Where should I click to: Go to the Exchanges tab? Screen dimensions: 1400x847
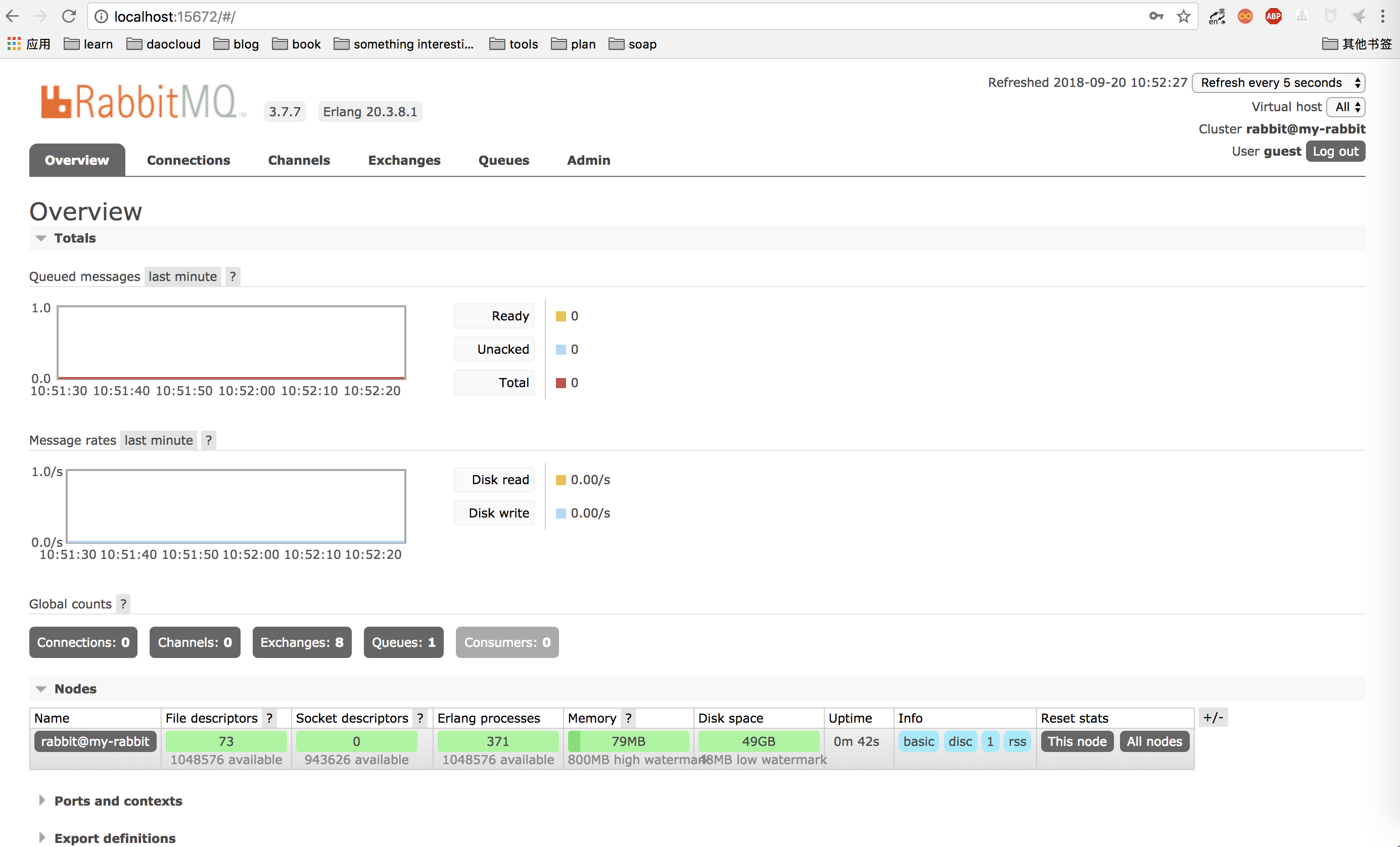(404, 160)
